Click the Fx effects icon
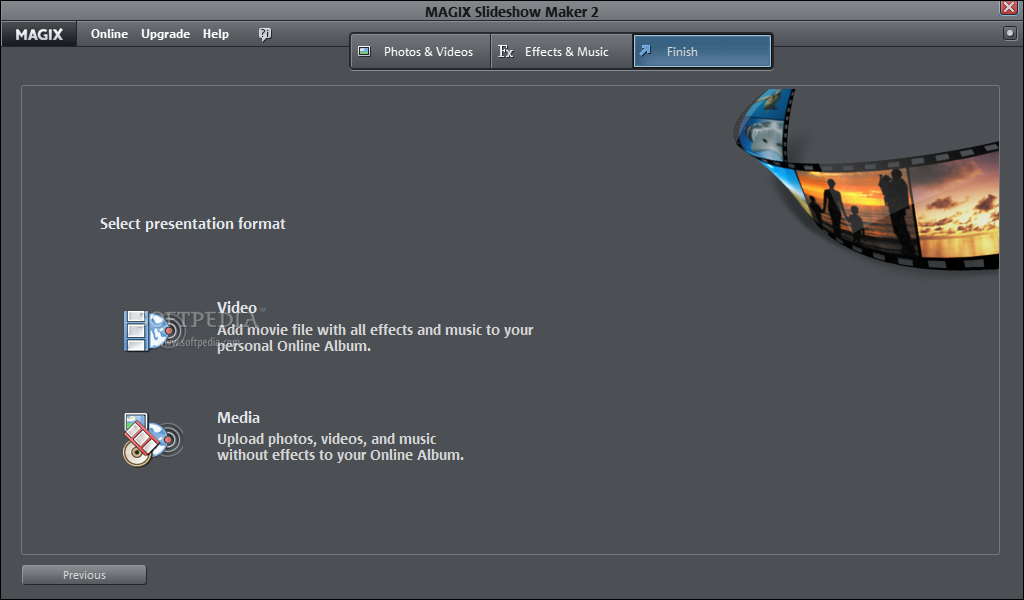 (505, 52)
